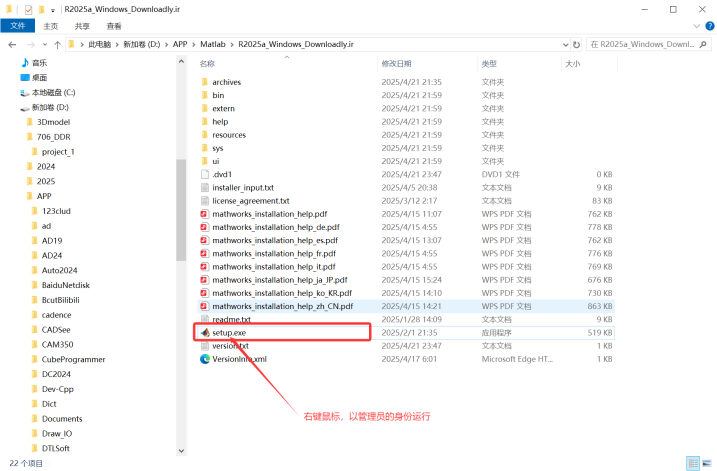Select APP in the address path
The image size is (717, 471).
click(x=180, y=44)
